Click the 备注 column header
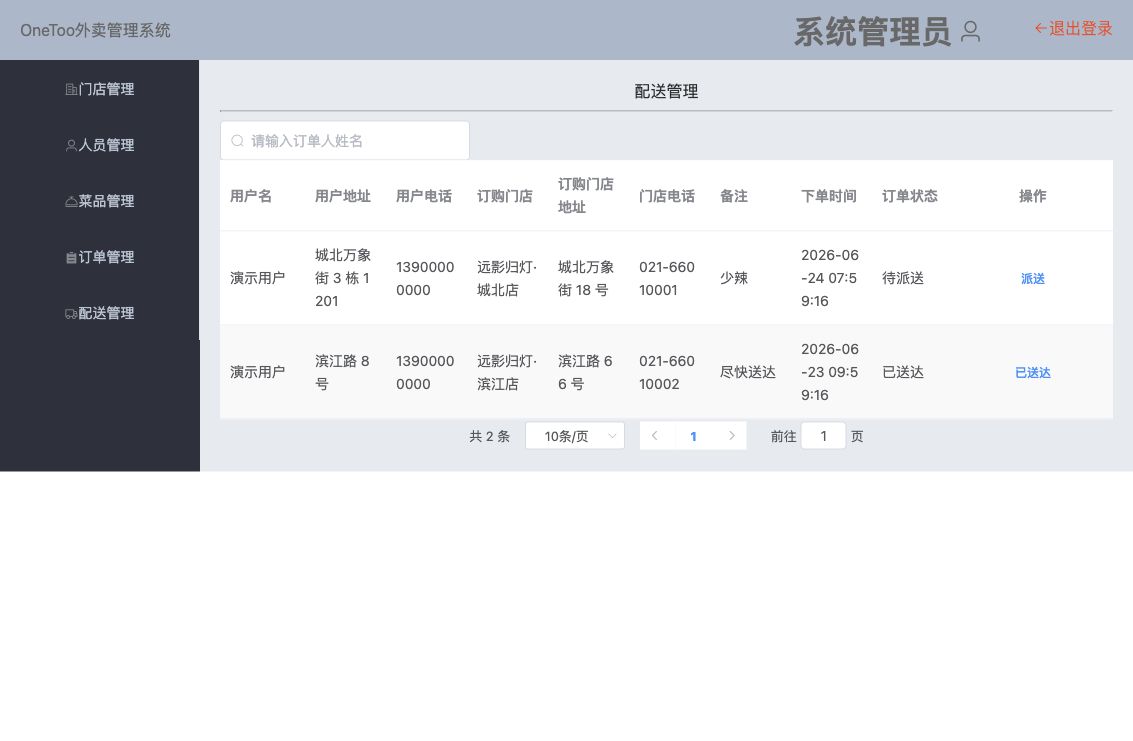1133x741 pixels. (x=733, y=196)
